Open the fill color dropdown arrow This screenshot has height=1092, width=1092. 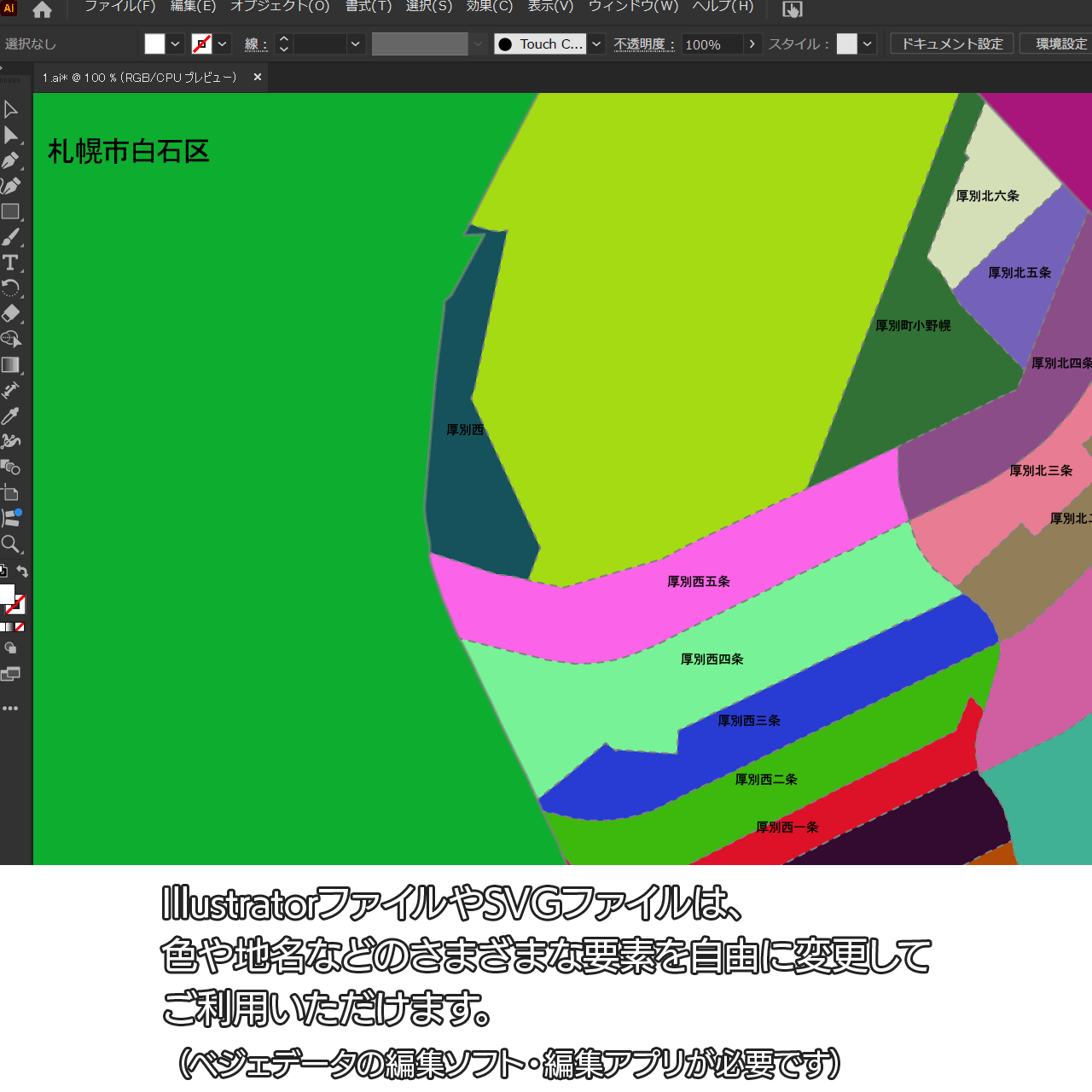pos(176,44)
